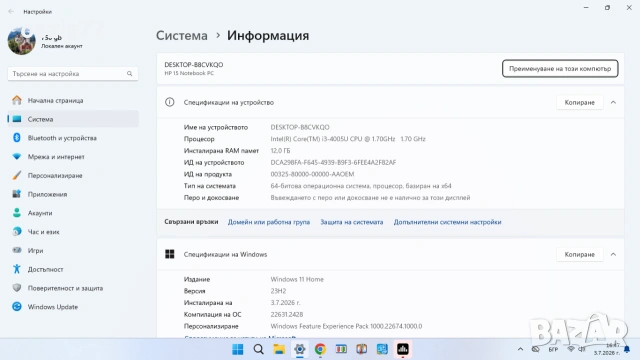The image size is (640, 360).
Task: Open Приложения settings
Action: [73, 194]
